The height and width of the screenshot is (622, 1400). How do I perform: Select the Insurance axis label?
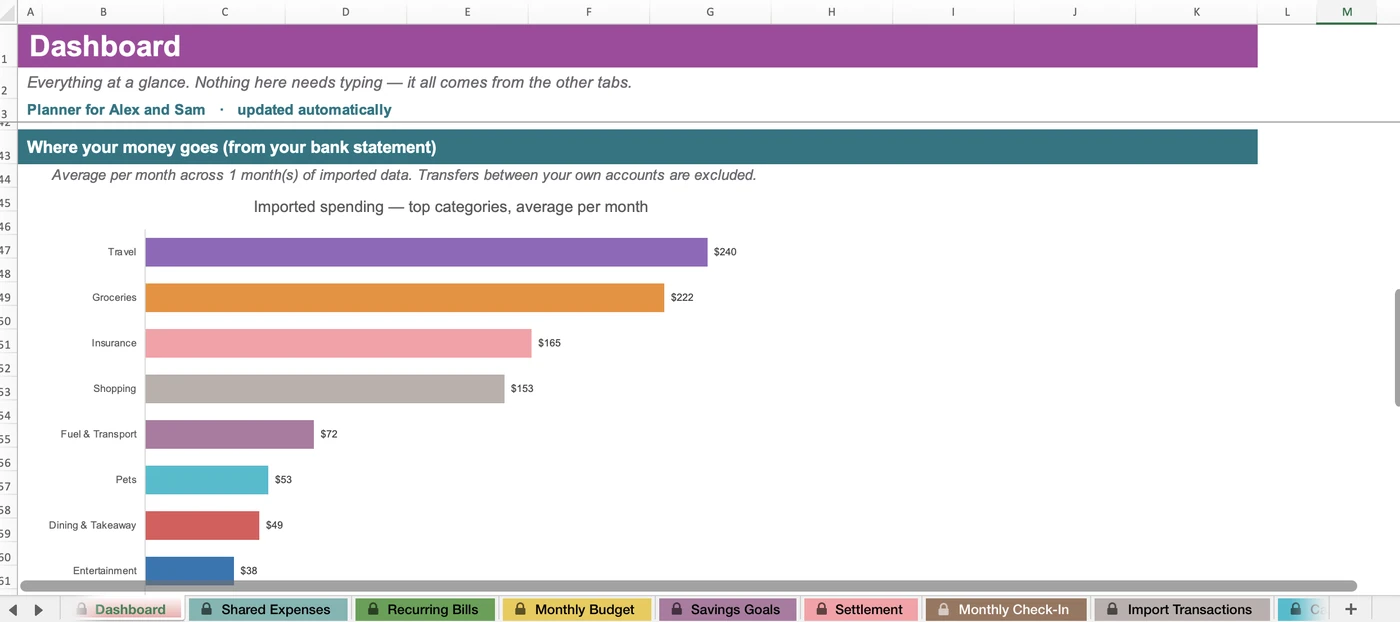pyautogui.click(x=114, y=343)
